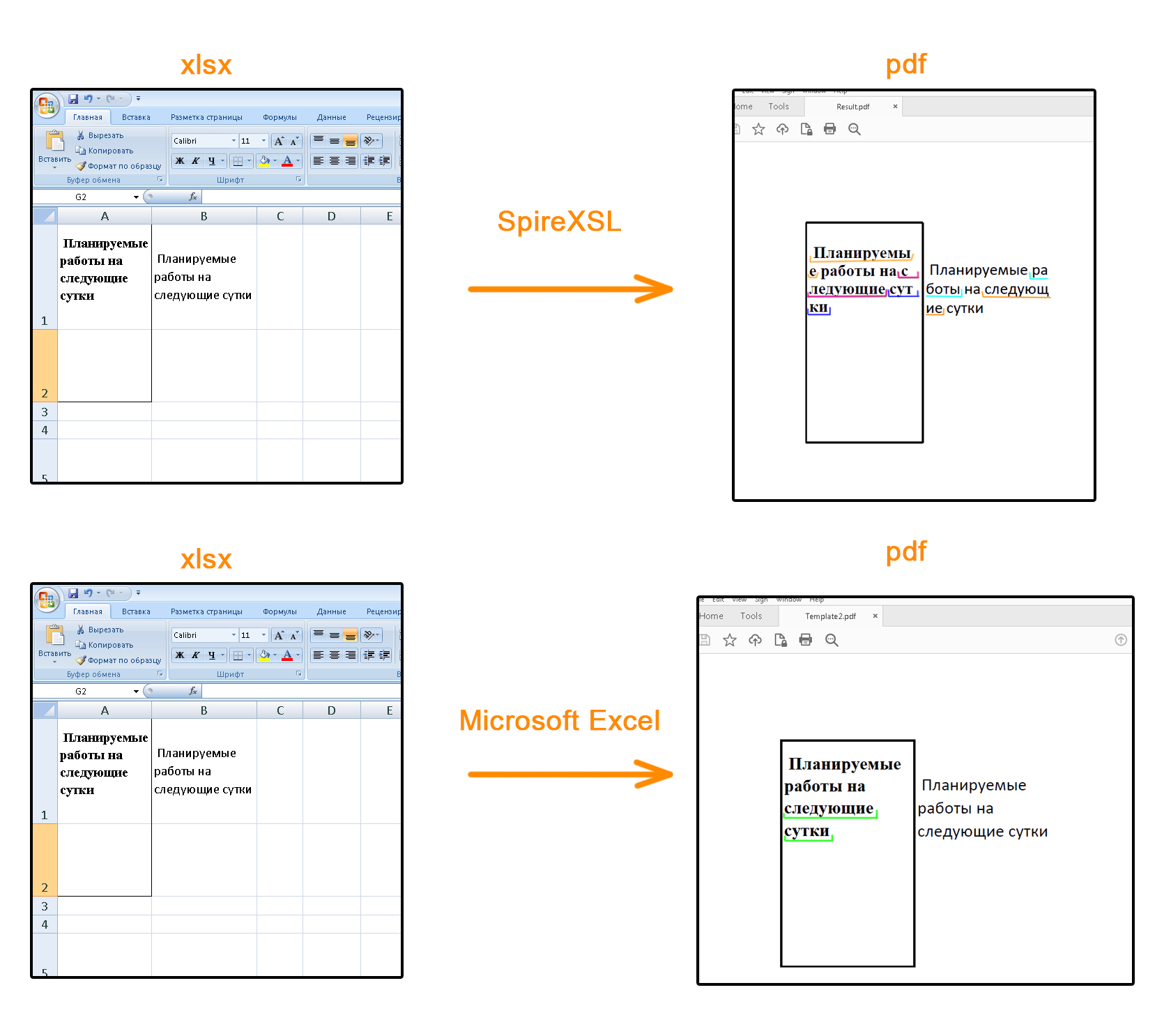Open font size 11 dropdown in top Excel

coord(263,141)
